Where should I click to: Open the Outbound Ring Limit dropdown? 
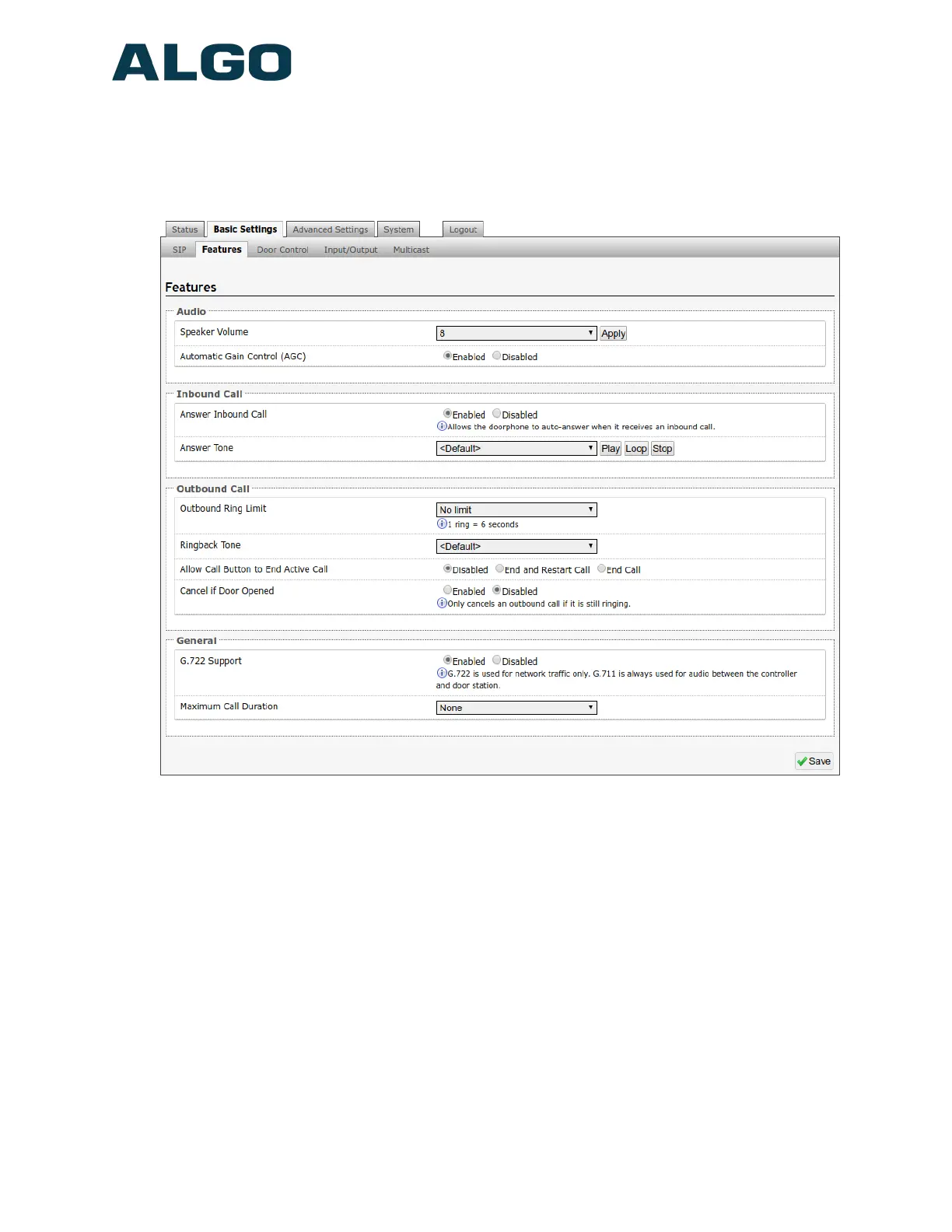click(x=516, y=510)
